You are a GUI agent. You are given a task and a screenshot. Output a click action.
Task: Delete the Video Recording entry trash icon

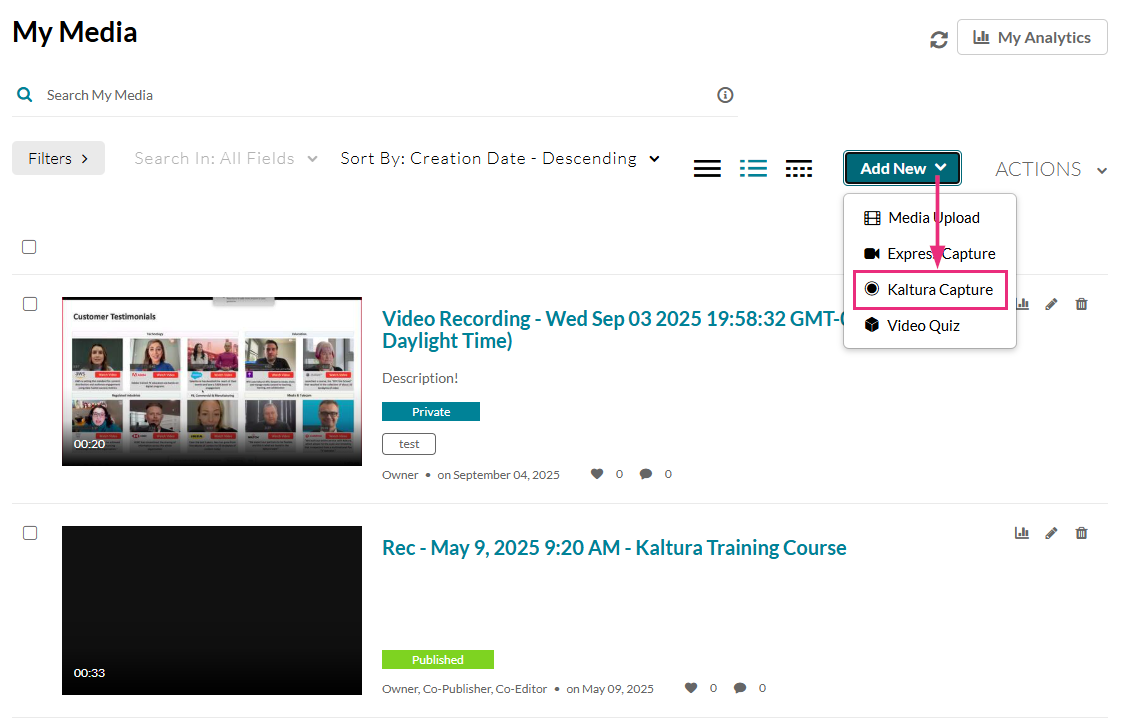1081,304
